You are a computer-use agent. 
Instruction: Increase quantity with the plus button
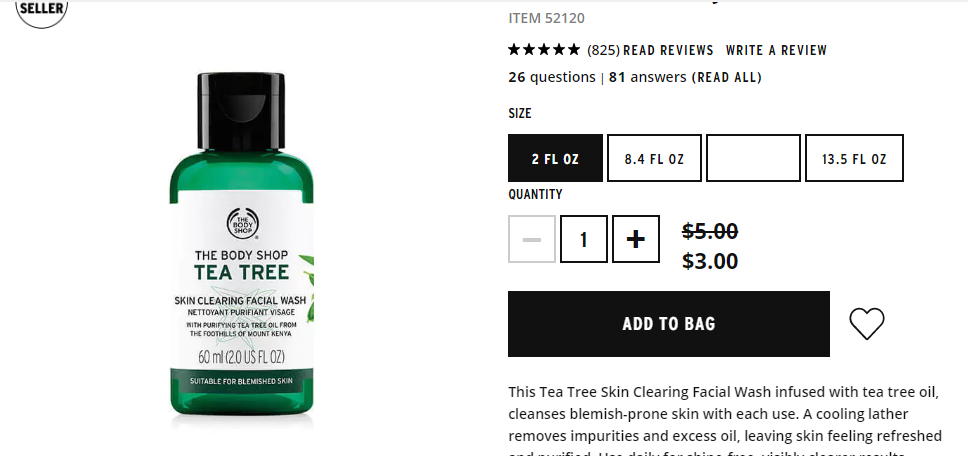636,239
